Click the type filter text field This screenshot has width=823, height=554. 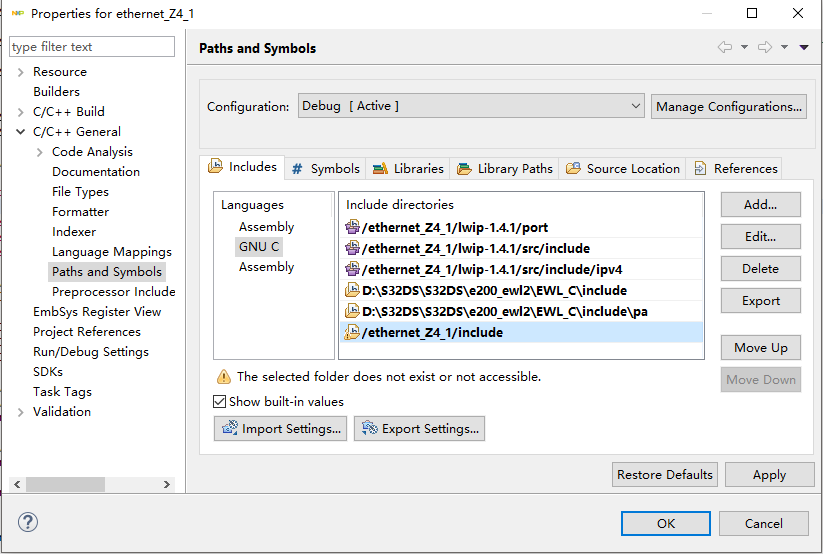(91, 47)
